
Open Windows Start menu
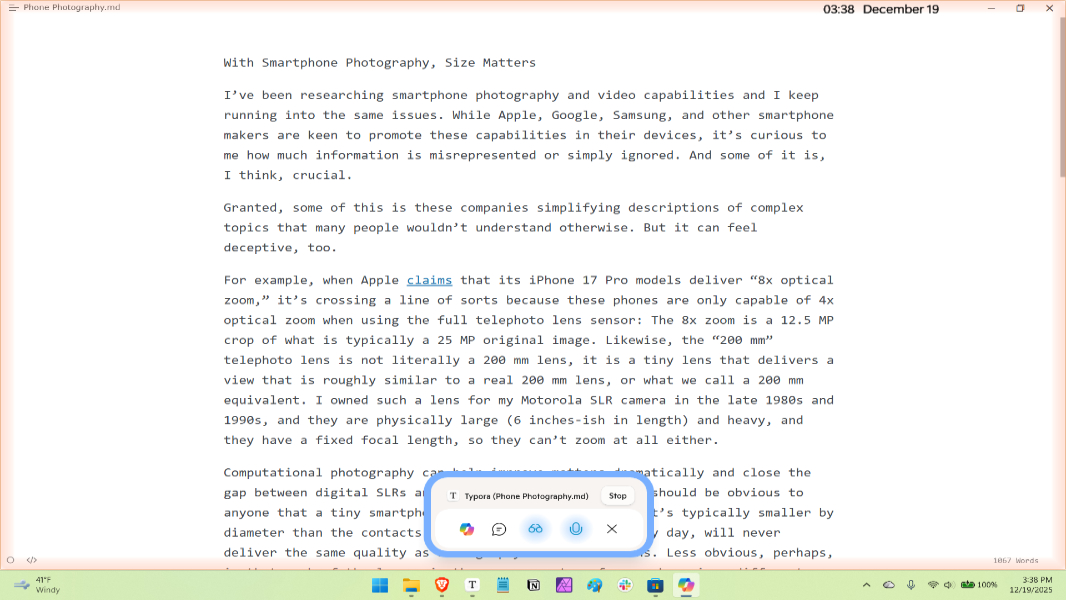point(380,585)
